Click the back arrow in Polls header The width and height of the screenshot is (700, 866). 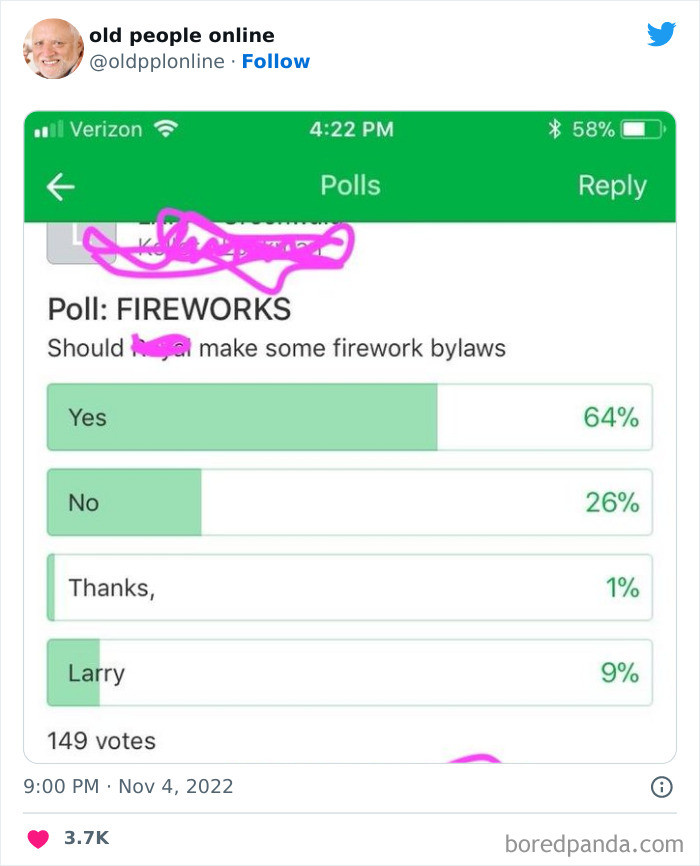tap(61, 186)
